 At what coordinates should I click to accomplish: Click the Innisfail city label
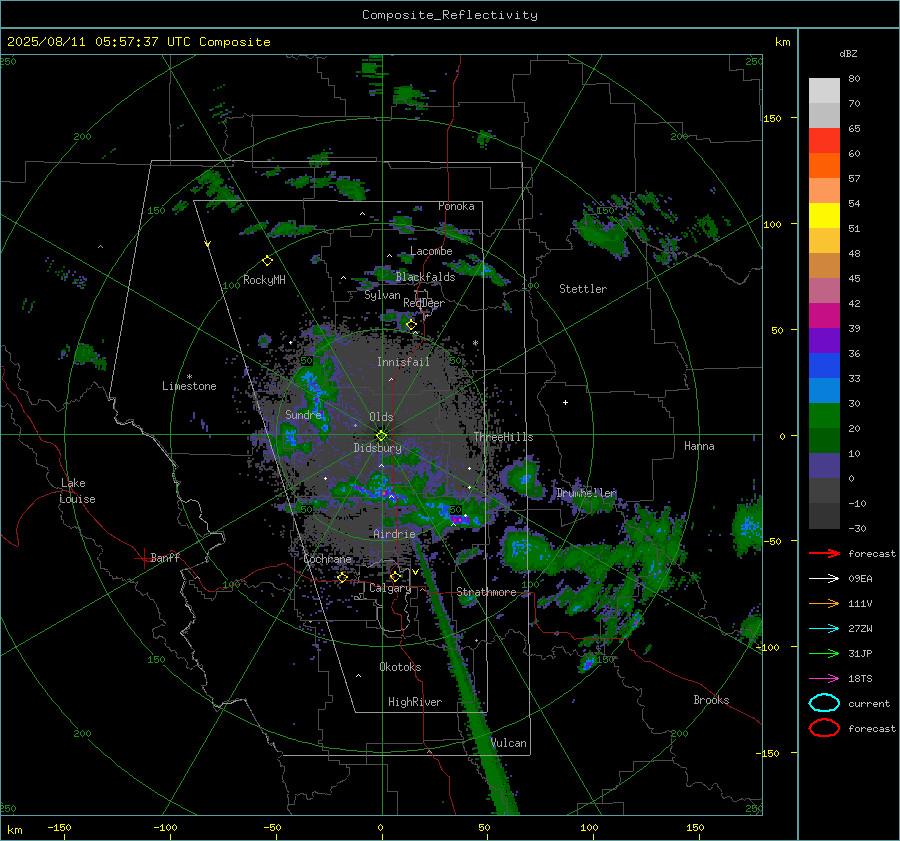pyautogui.click(x=403, y=362)
